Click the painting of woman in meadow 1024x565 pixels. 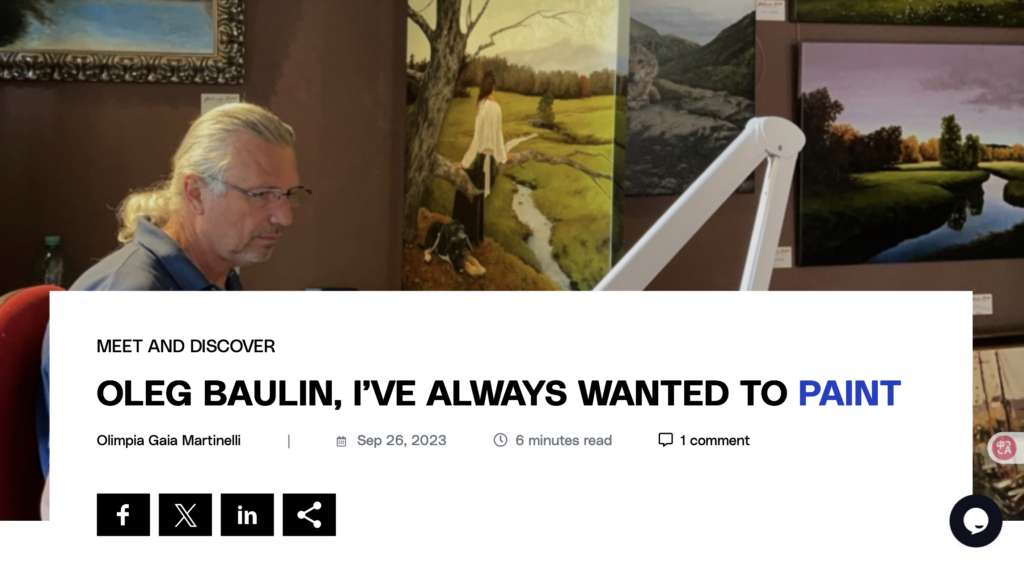(511, 145)
